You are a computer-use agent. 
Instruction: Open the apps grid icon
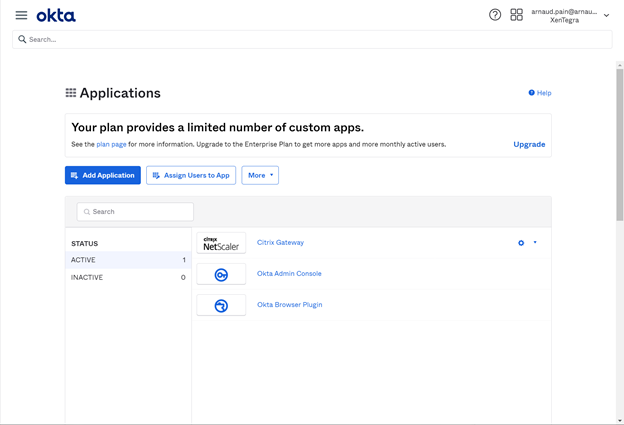coord(516,15)
